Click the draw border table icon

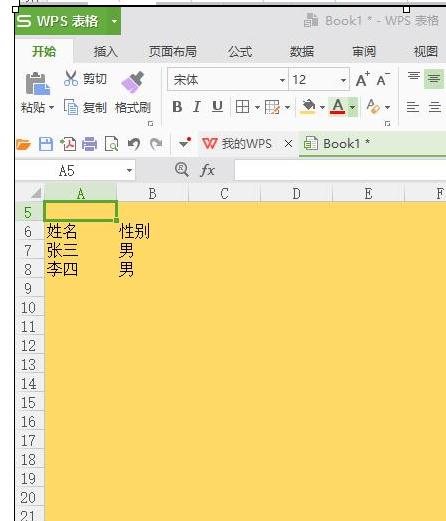pos(272,107)
